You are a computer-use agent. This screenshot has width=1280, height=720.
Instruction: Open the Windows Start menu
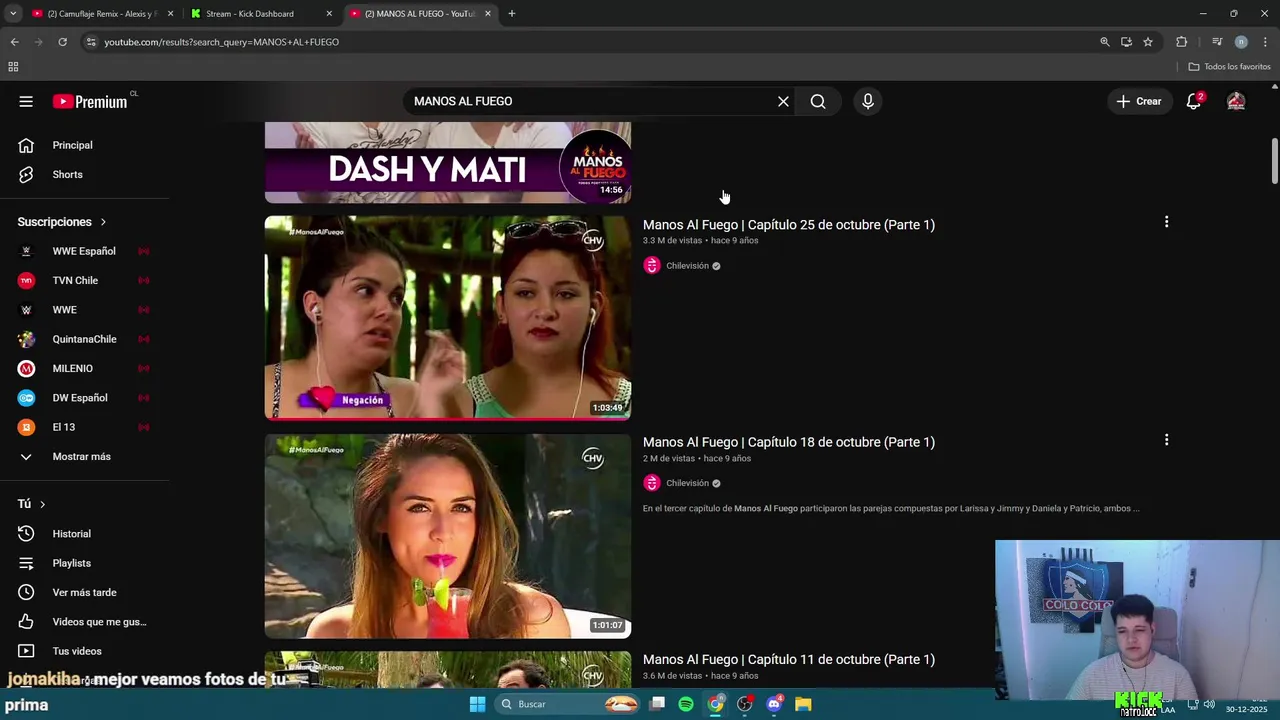tap(477, 704)
